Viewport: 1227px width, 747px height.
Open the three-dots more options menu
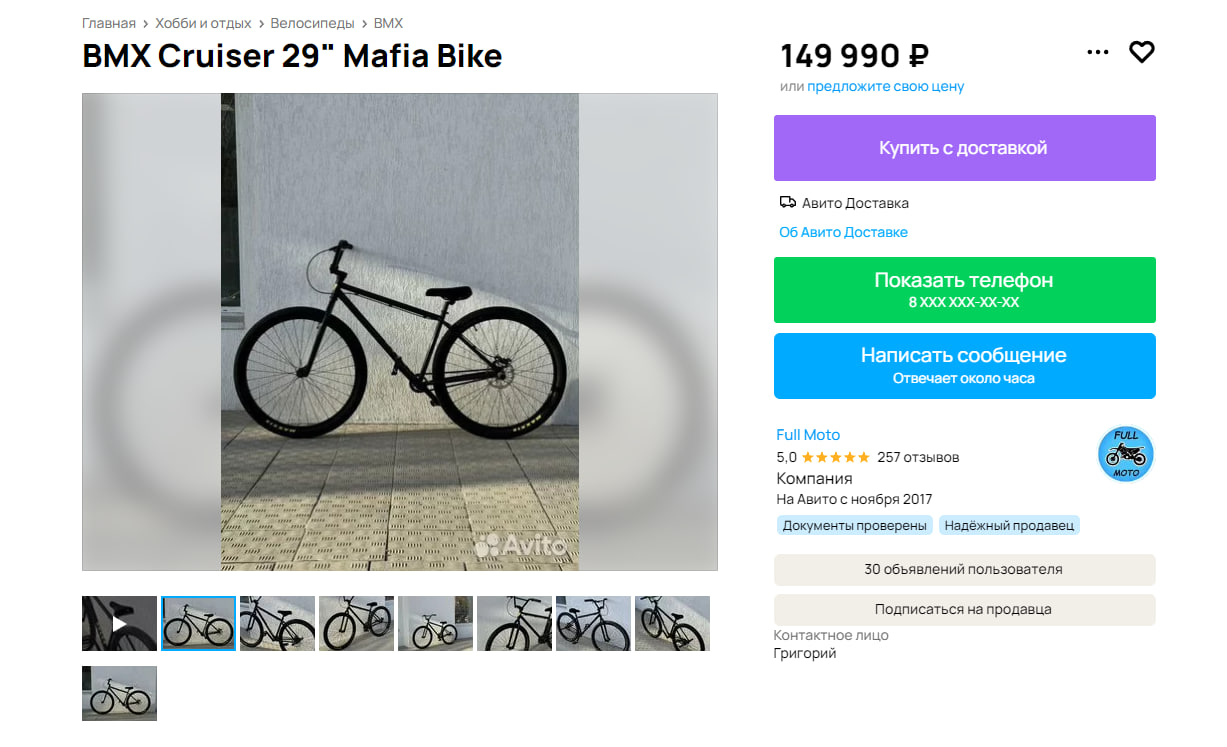point(1098,52)
